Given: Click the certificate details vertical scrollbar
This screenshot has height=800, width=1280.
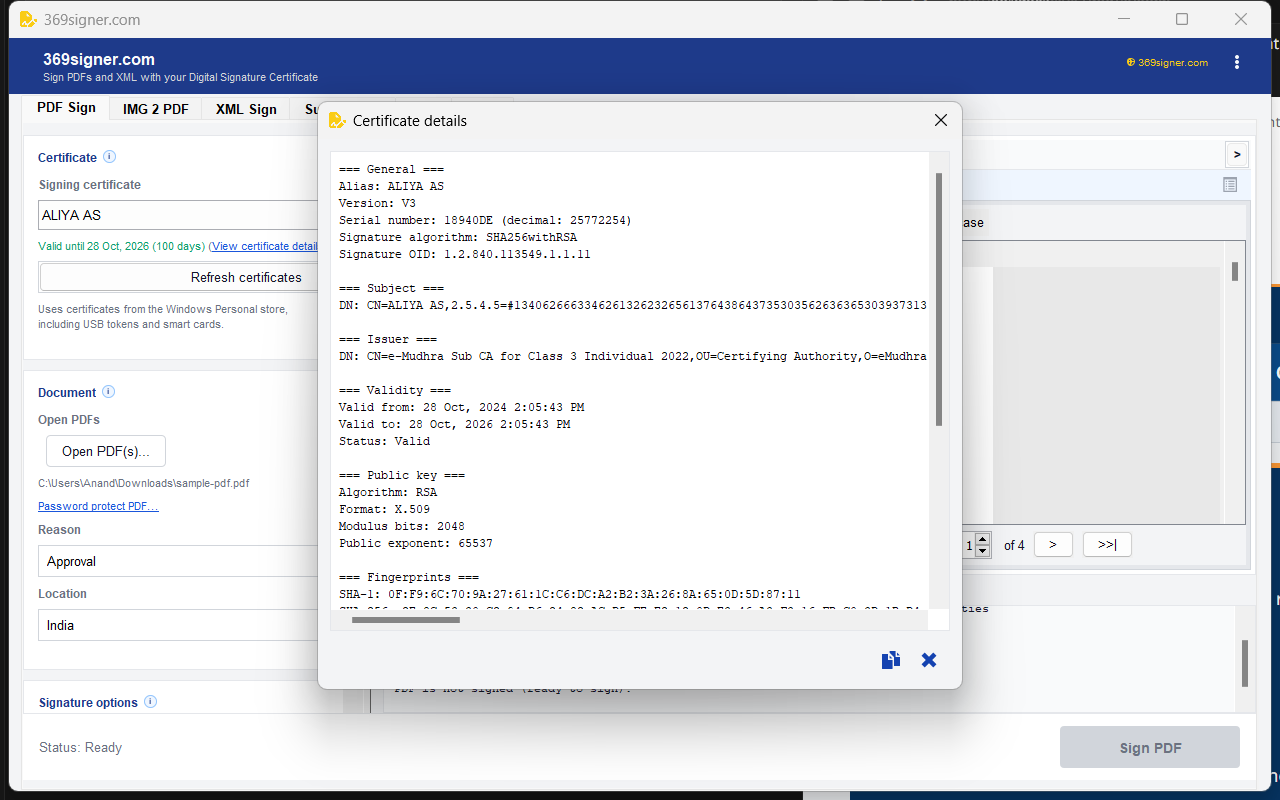Looking at the screenshot, I should 939,299.
